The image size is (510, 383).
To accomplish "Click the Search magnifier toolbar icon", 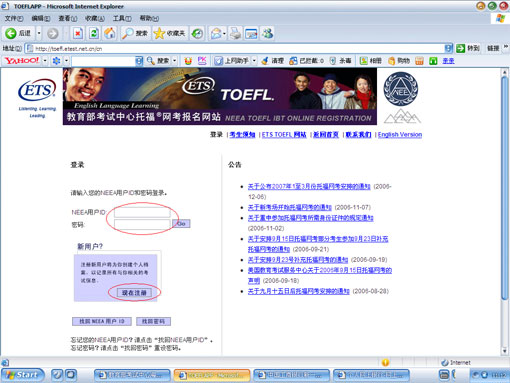I will click(x=127, y=33).
